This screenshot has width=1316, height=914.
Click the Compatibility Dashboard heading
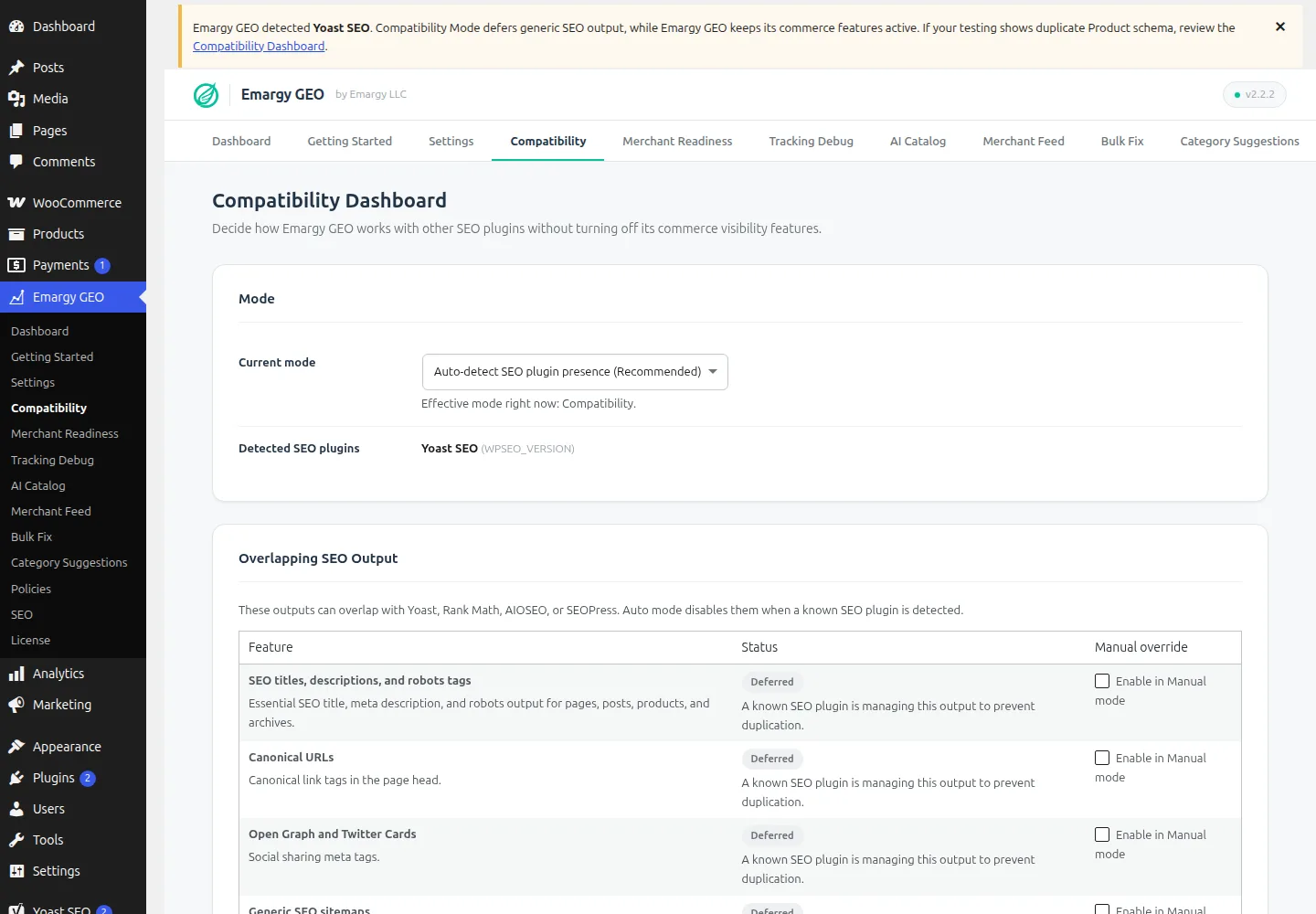click(x=329, y=200)
